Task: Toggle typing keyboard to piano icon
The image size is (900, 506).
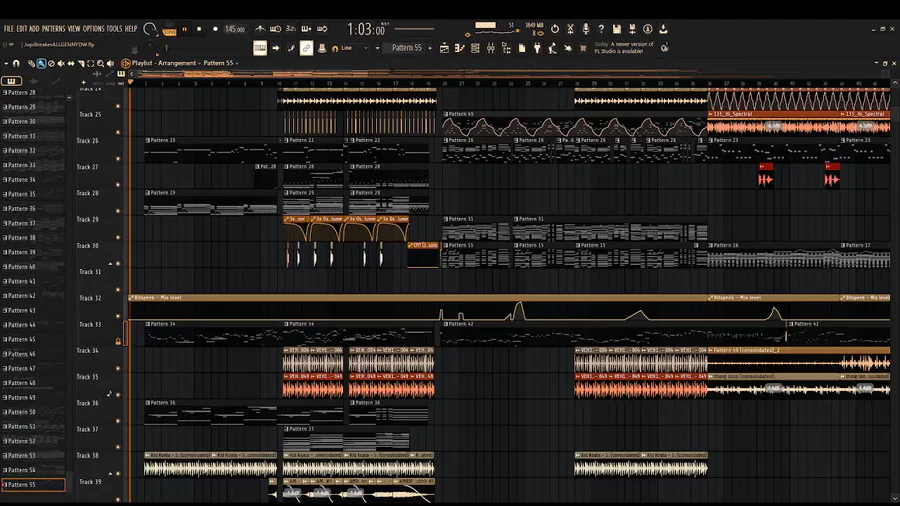Action: tap(260, 48)
